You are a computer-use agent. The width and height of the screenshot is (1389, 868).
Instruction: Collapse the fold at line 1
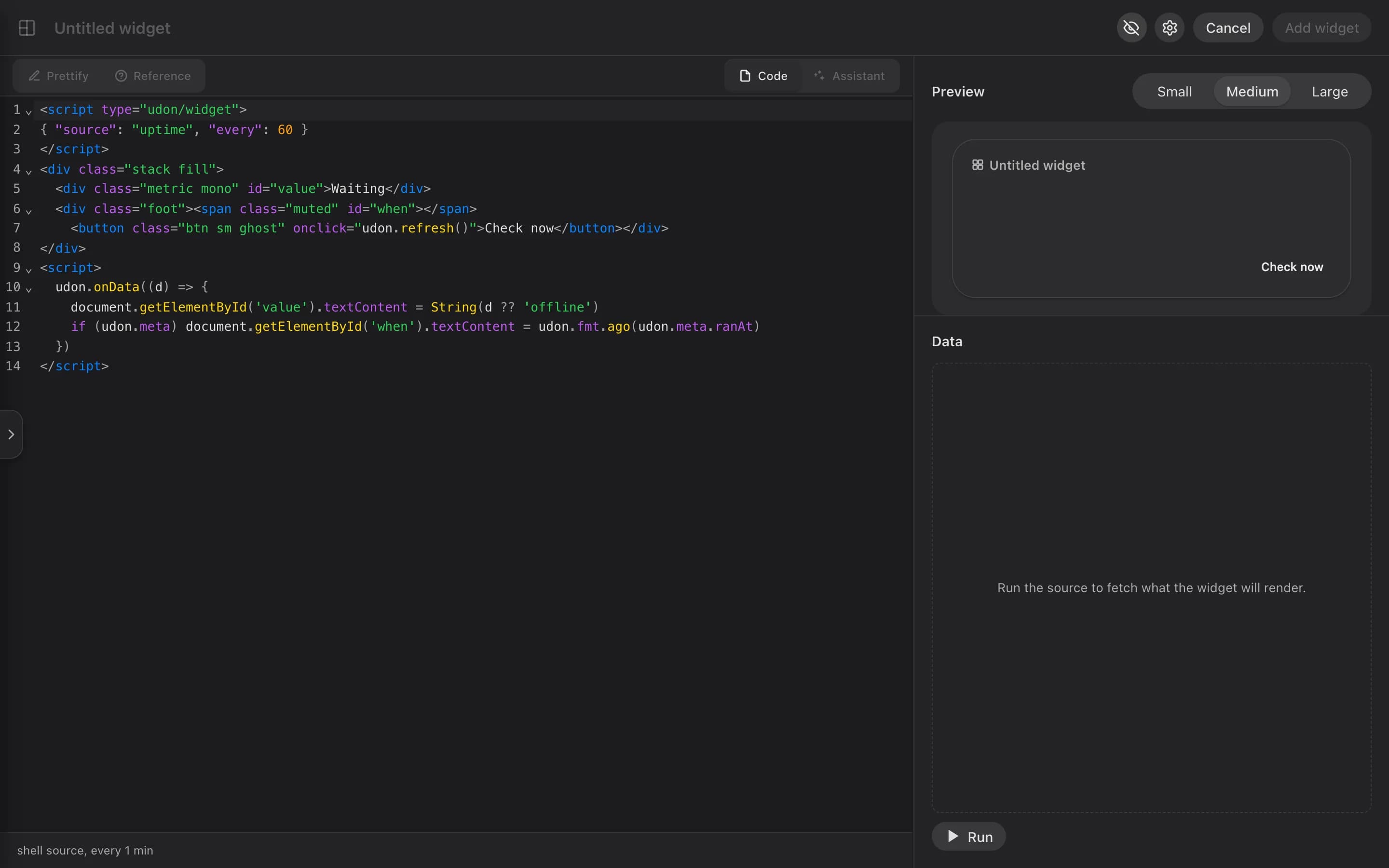pos(29,111)
